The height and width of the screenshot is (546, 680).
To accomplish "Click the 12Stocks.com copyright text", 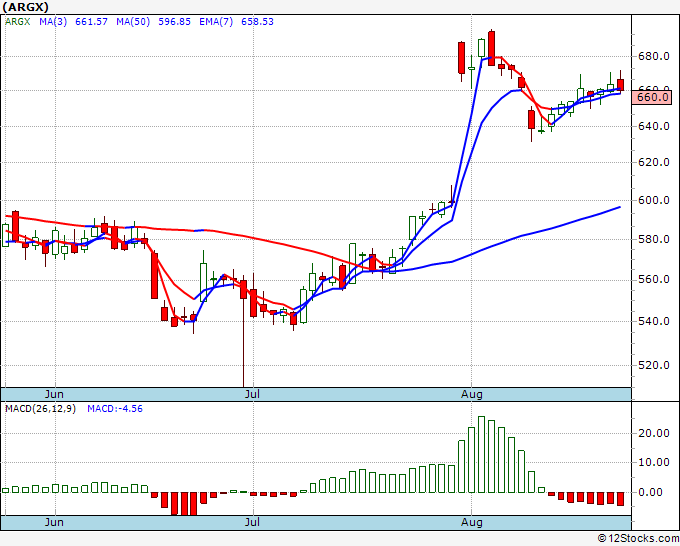I will tap(638, 539).
